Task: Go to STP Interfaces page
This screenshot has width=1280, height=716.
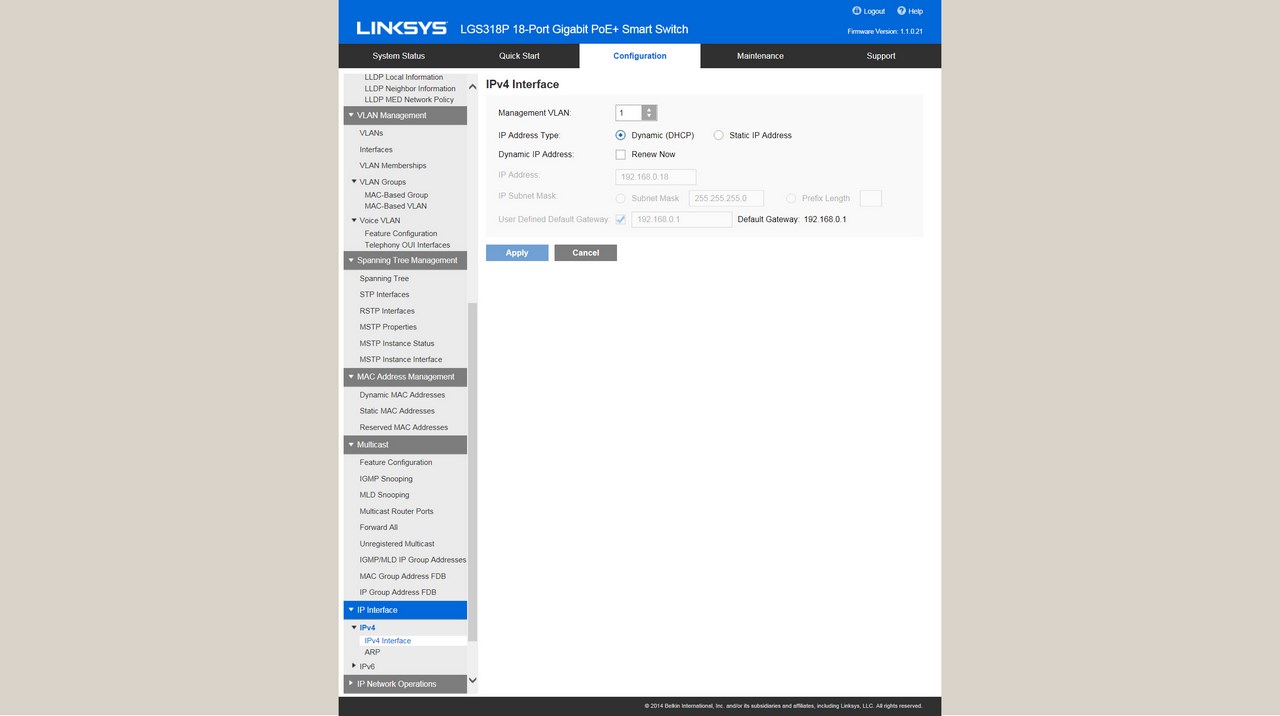Action: pyautogui.click(x=384, y=295)
